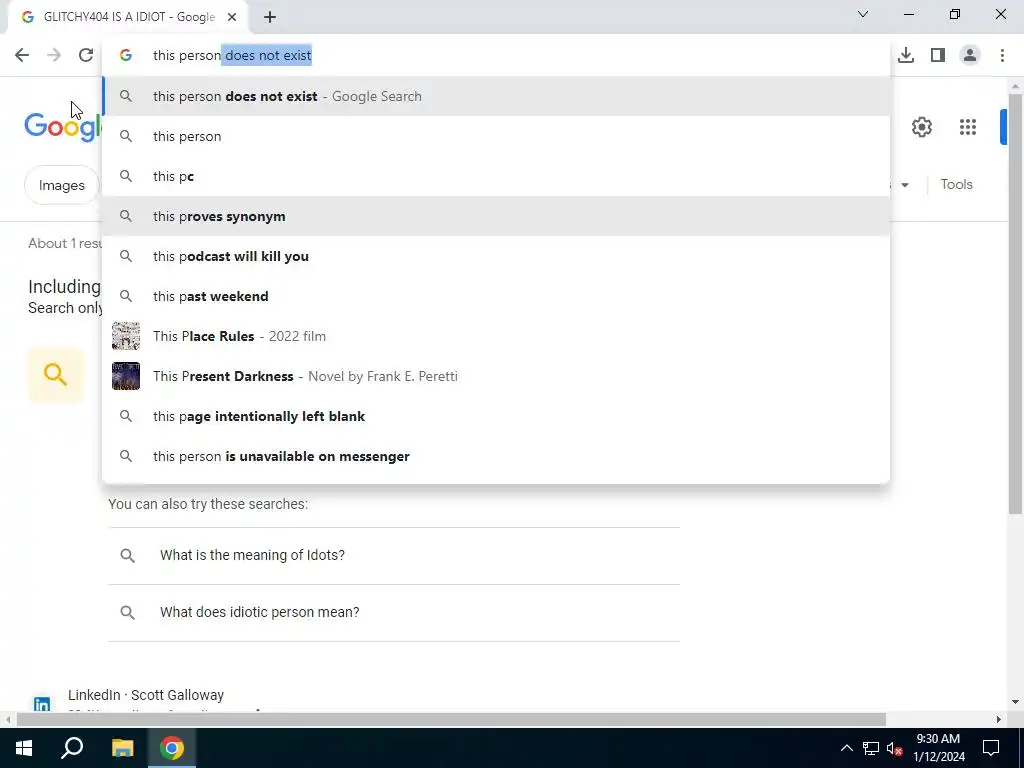Show hidden system tray icons
This screenshot has height=768, width=1024.
(x=846, y=748)
